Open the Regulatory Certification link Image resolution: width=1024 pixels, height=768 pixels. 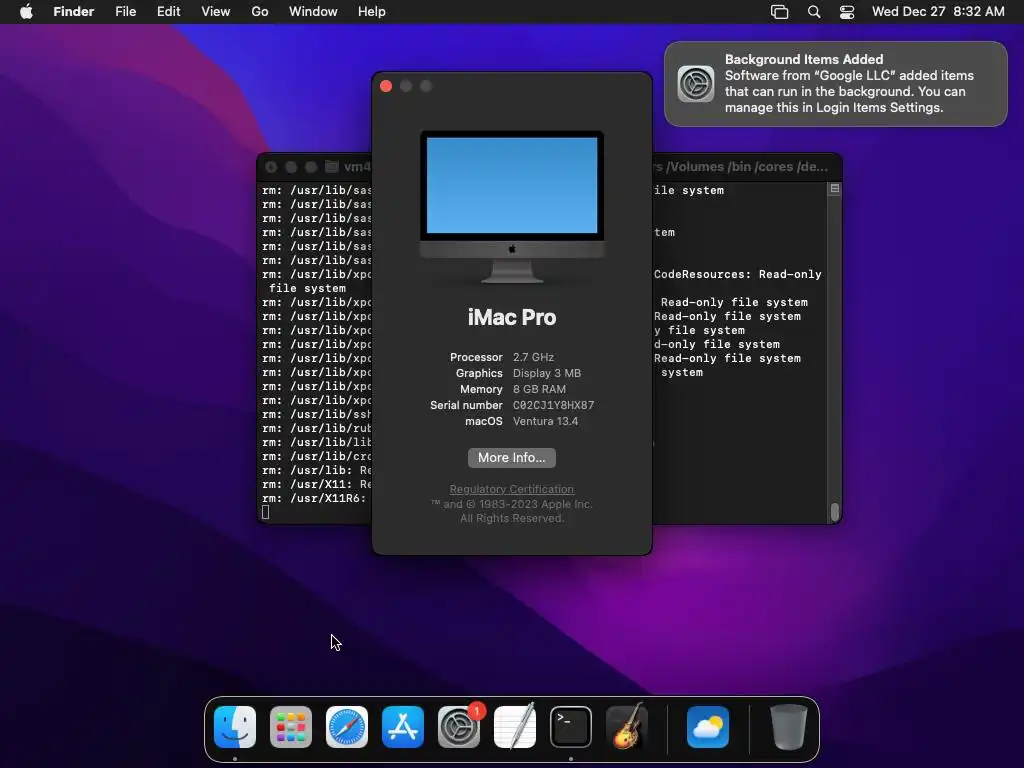click(x=512, y=489)
